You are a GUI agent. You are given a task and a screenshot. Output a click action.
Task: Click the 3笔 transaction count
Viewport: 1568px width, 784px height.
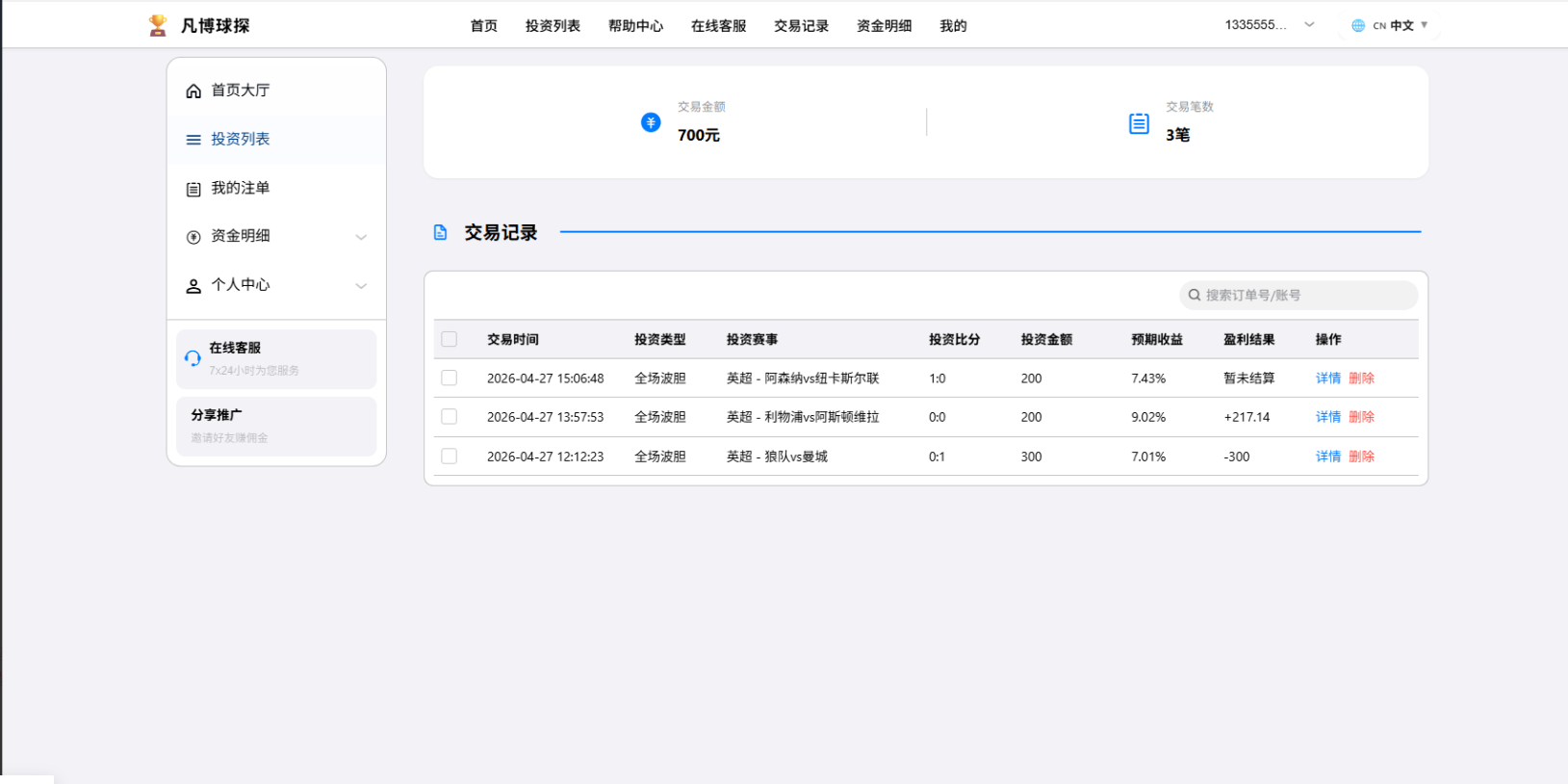tap(1178, 135)
